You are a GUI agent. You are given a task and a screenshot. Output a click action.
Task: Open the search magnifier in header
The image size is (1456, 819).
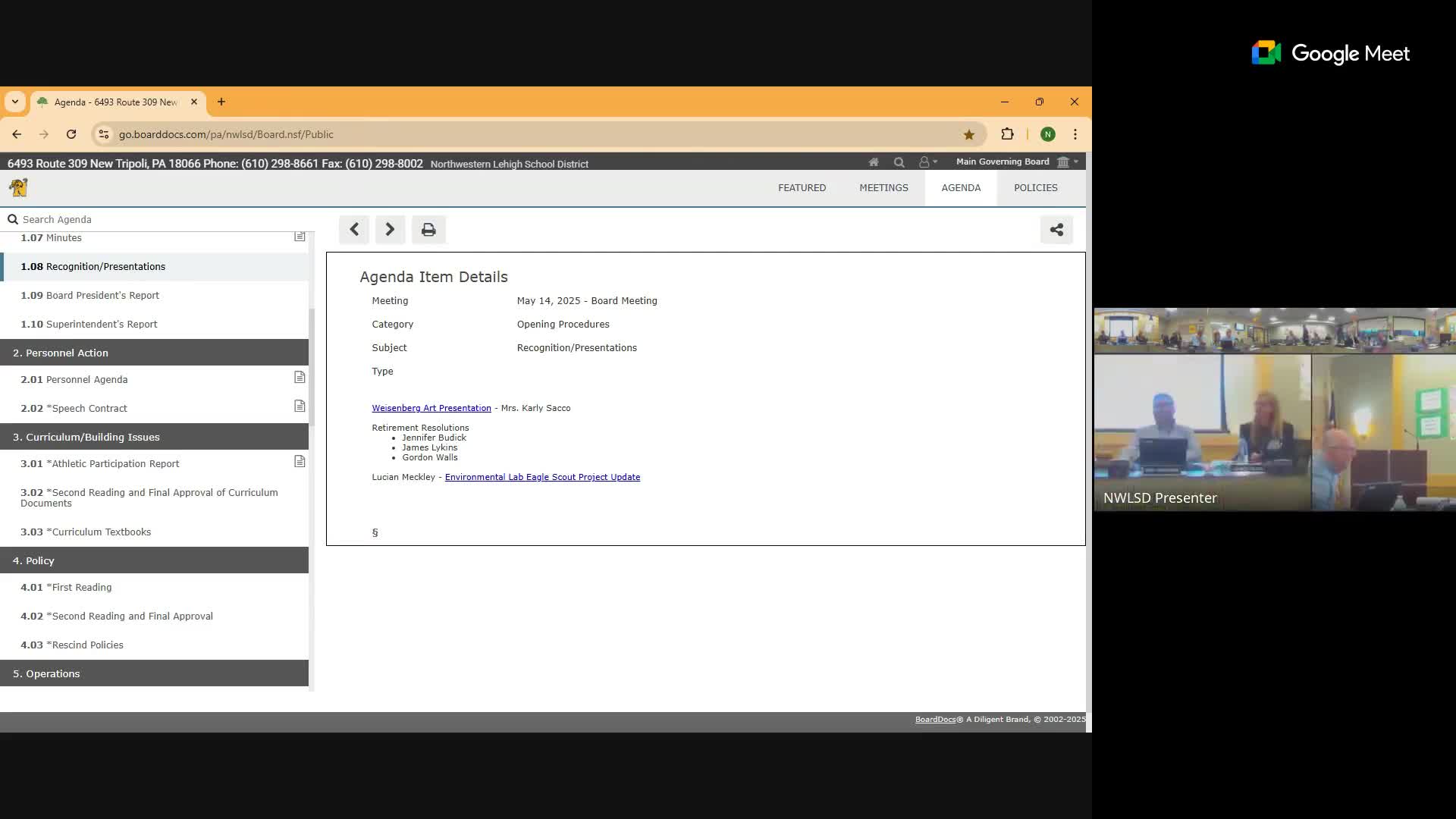tap(899, 162)
